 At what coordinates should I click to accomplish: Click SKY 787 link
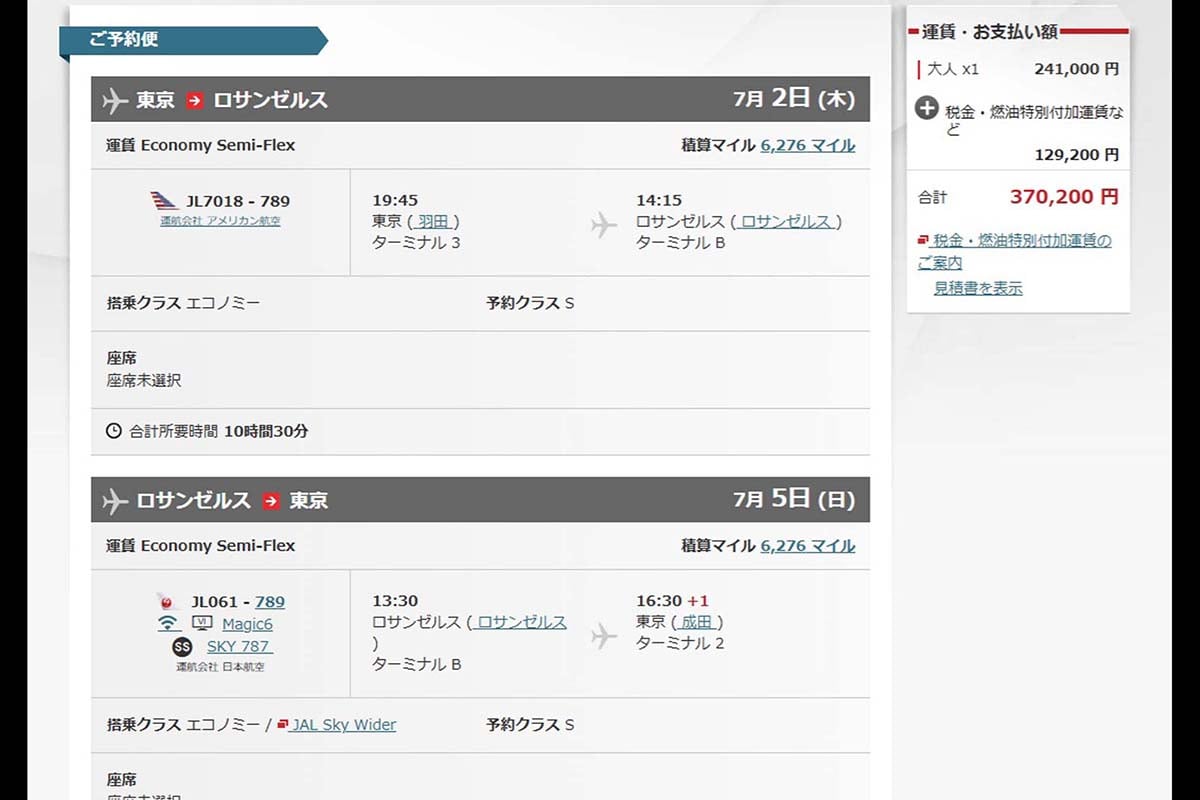[x=239, y=646]
